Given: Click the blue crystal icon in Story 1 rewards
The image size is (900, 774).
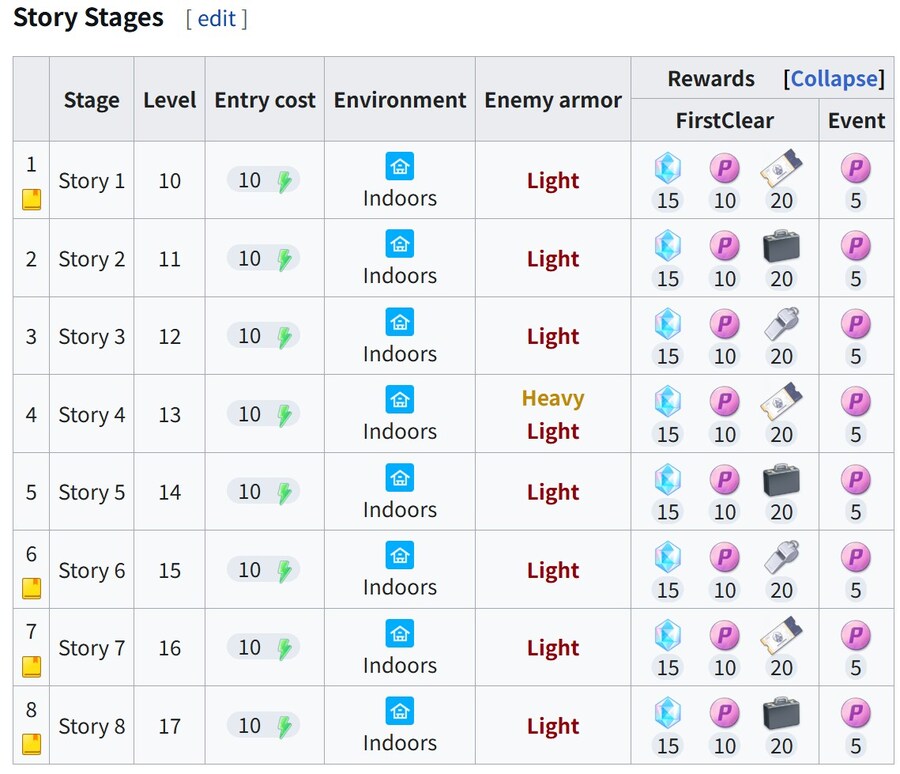Looking at the screenshot, I should 668,168.
